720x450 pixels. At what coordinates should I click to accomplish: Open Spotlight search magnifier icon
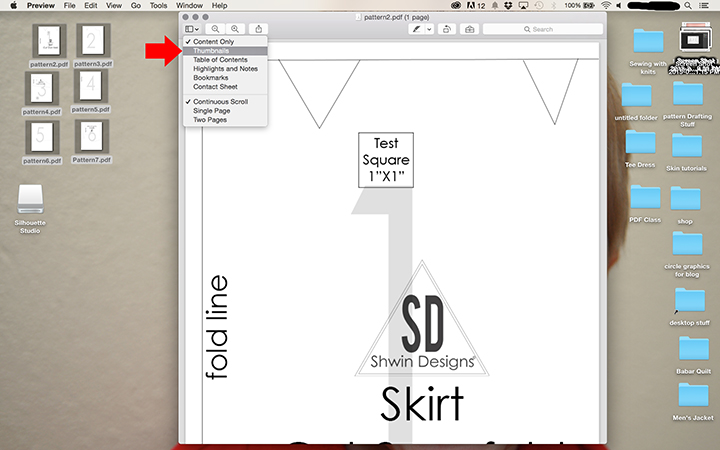tap(687, 6)
